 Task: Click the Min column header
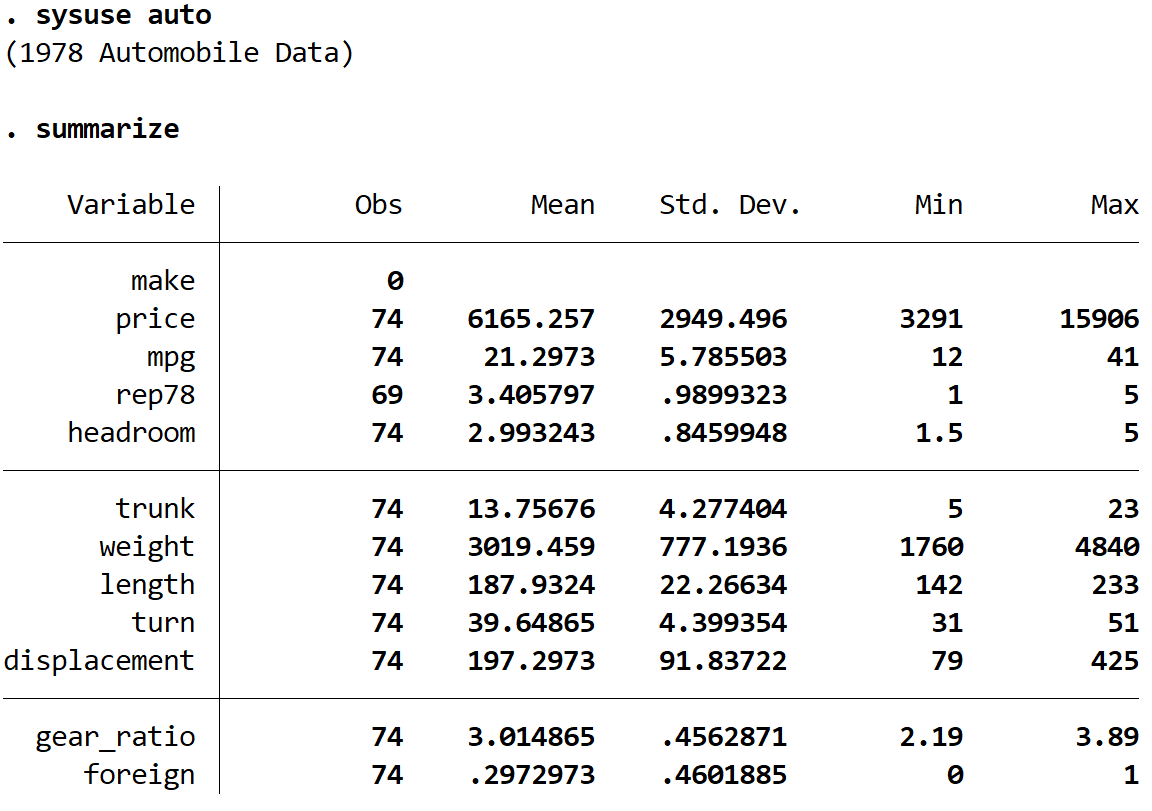939,204
